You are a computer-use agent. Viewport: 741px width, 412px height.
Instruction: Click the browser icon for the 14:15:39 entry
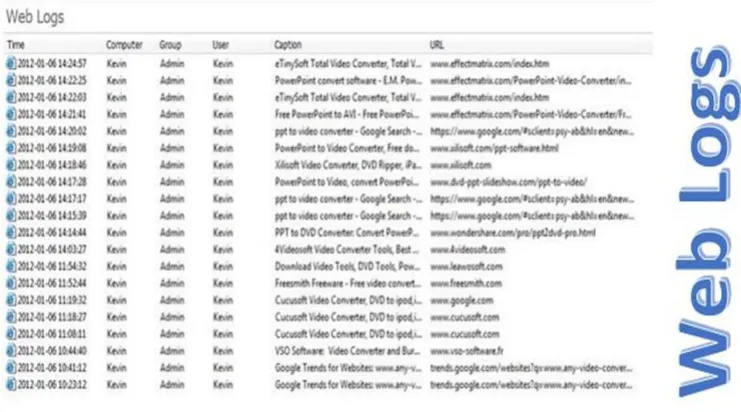click(11, 215)
